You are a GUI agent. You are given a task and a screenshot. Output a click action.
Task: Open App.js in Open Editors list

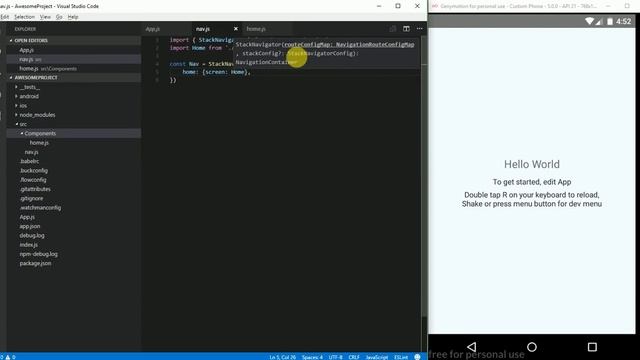click(27, 50)
